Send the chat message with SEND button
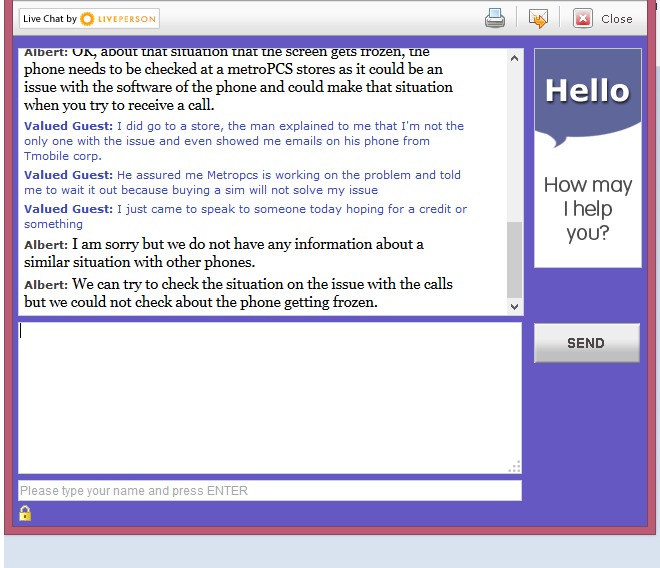The width and height of the screenshot is (660, 568). 587,343
